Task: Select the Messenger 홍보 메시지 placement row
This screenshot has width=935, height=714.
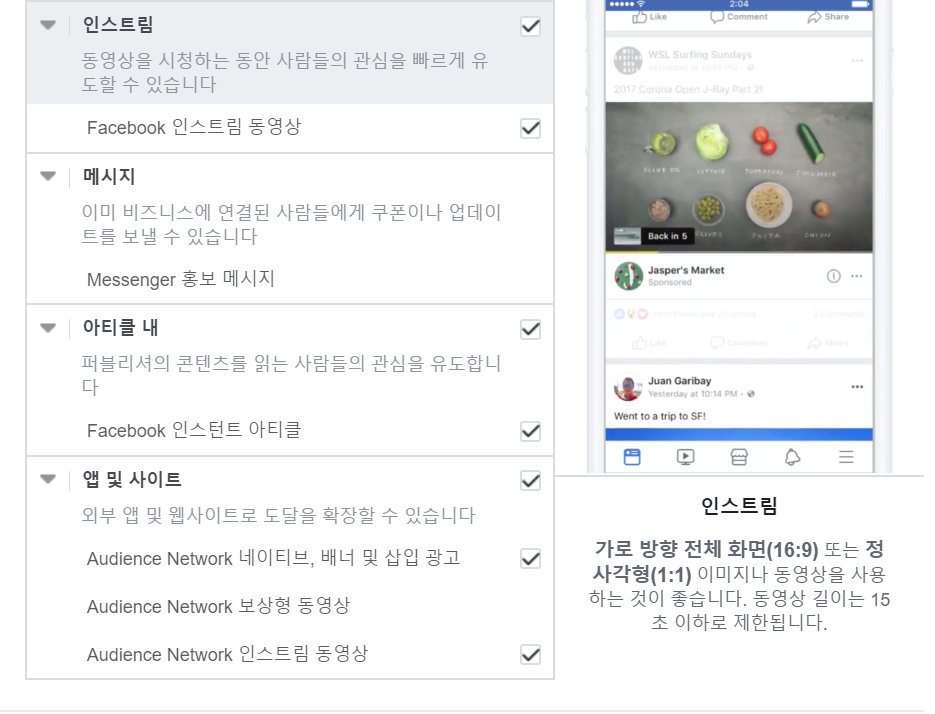Action: point(290,279)
